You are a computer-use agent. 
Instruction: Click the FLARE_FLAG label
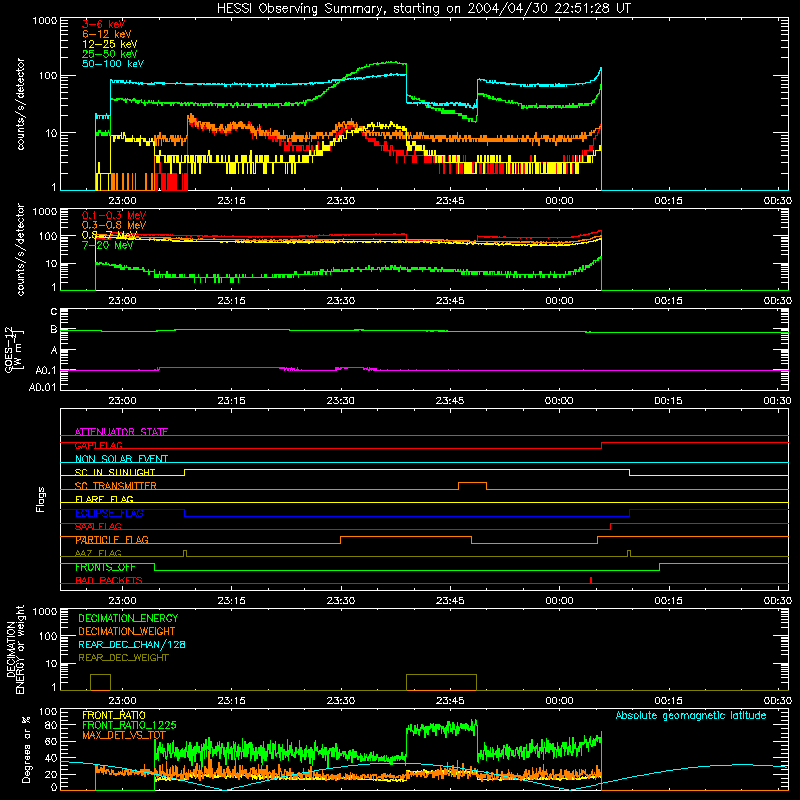[104, 499]
